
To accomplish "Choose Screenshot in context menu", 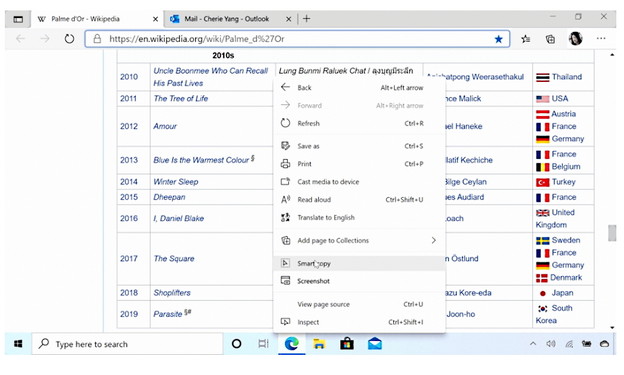I will click(x=359, y=281).
